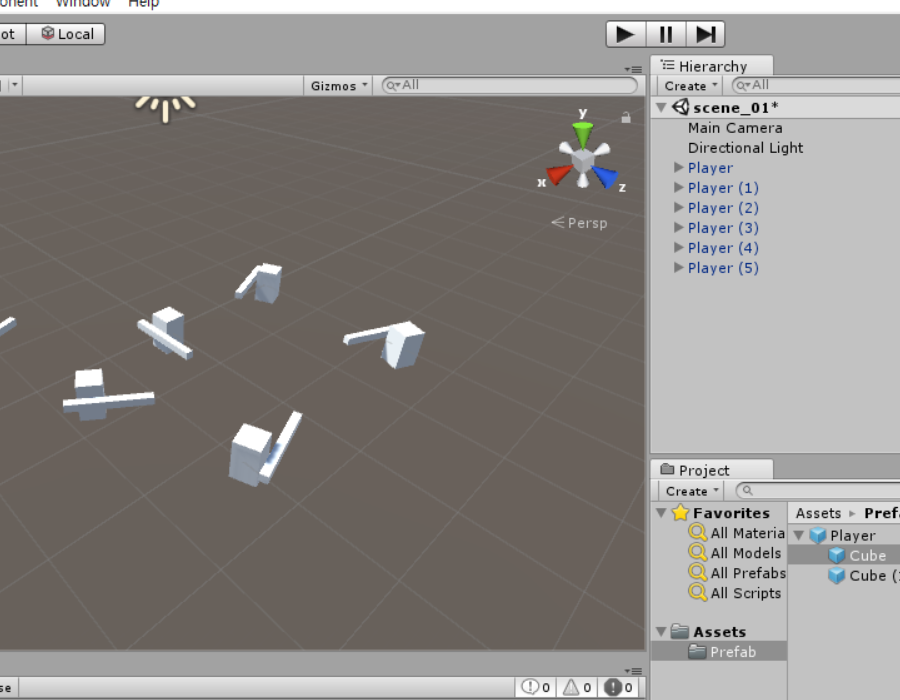Toggle console info message count
This screenshot has height=700, width=900.
pos(536,687)
